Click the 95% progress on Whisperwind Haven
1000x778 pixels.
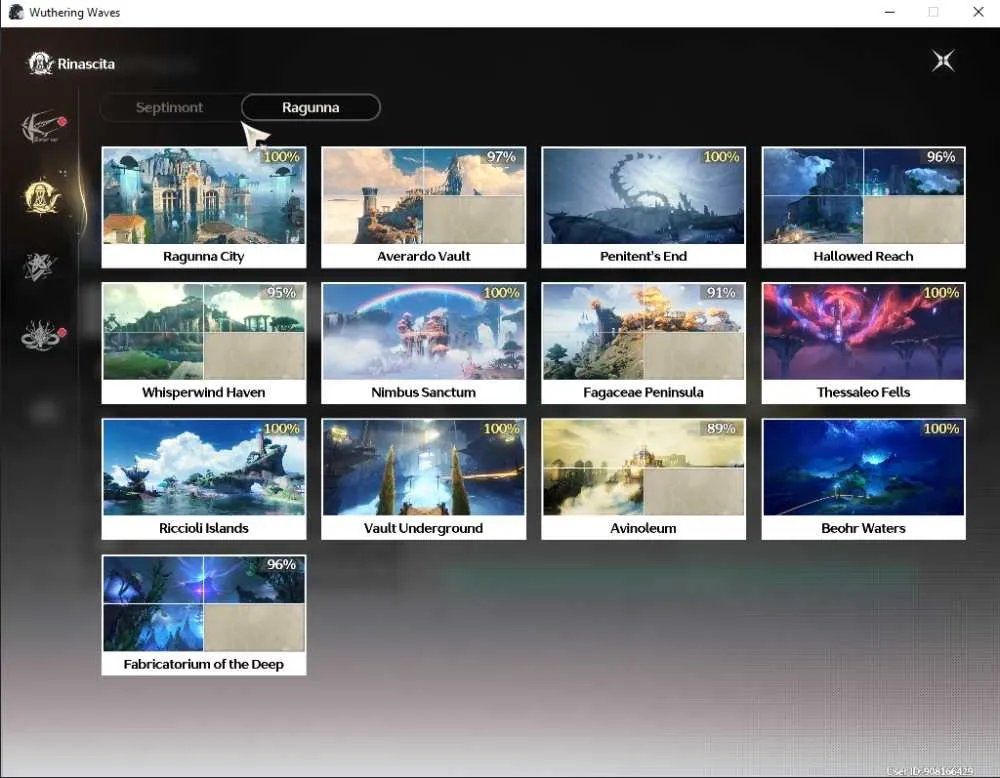pos(281,293)
